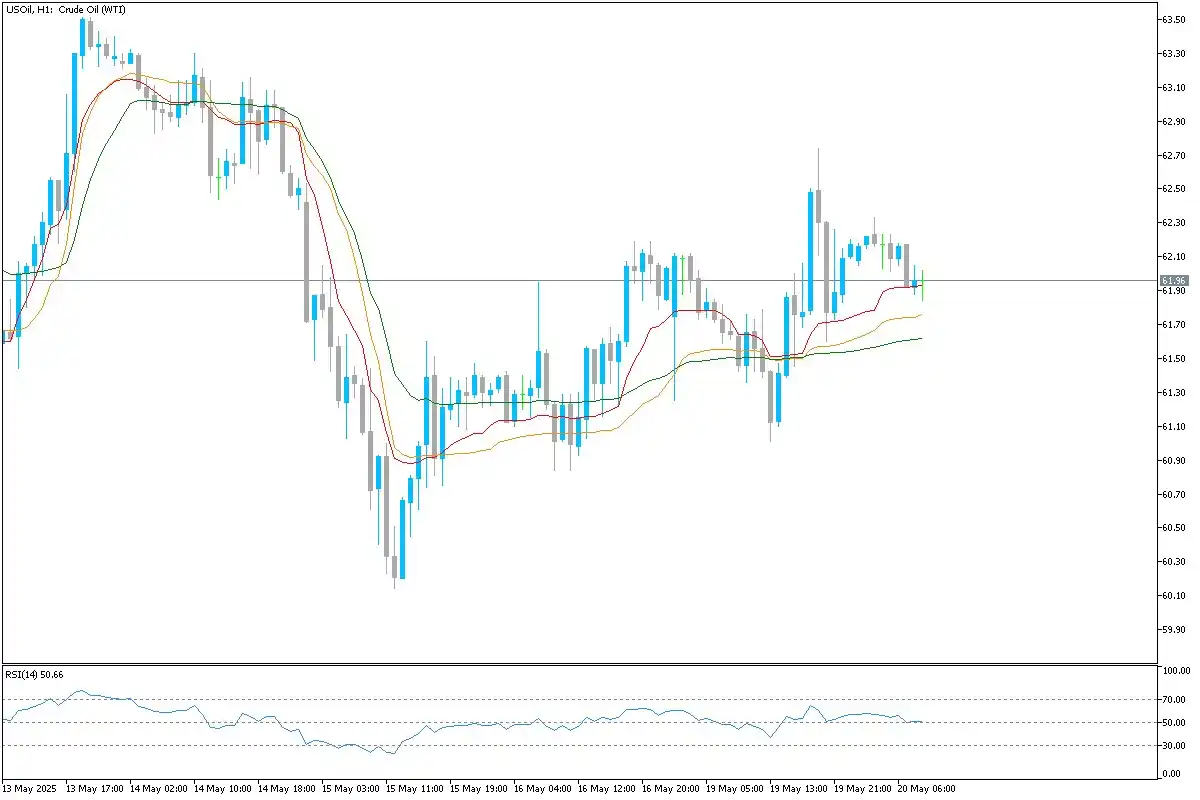1200x800 pixels.
Task: Click the 60.10 price scale label
Action: [x=1173, y=596]
